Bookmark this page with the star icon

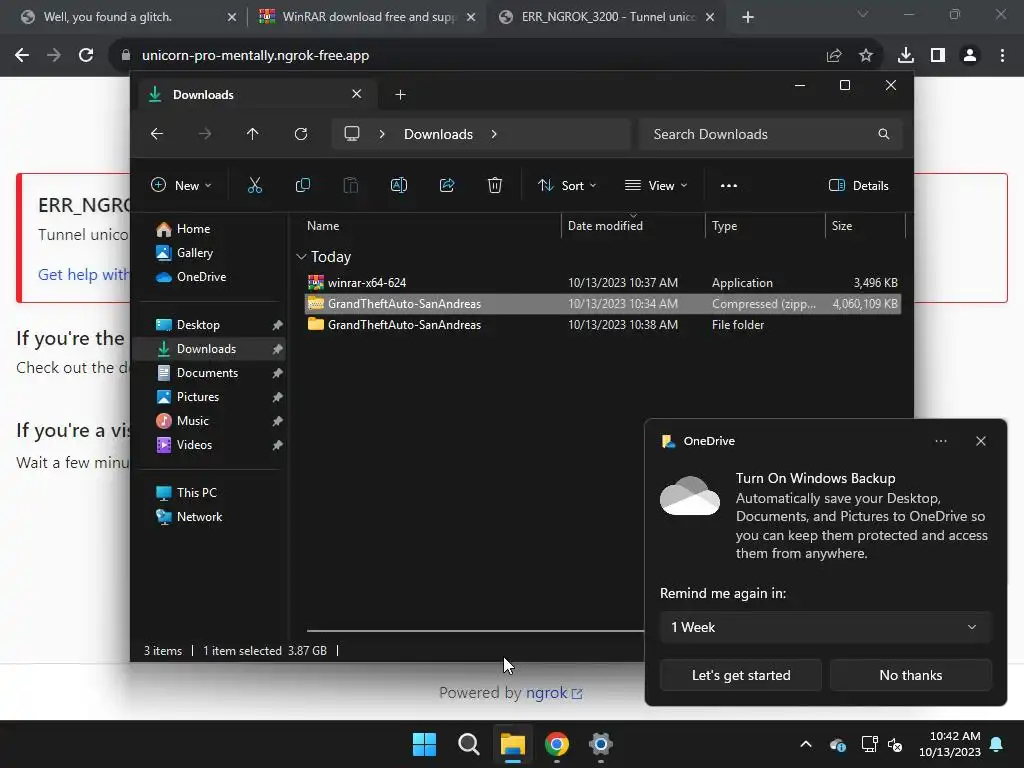[x=866, y=56]
